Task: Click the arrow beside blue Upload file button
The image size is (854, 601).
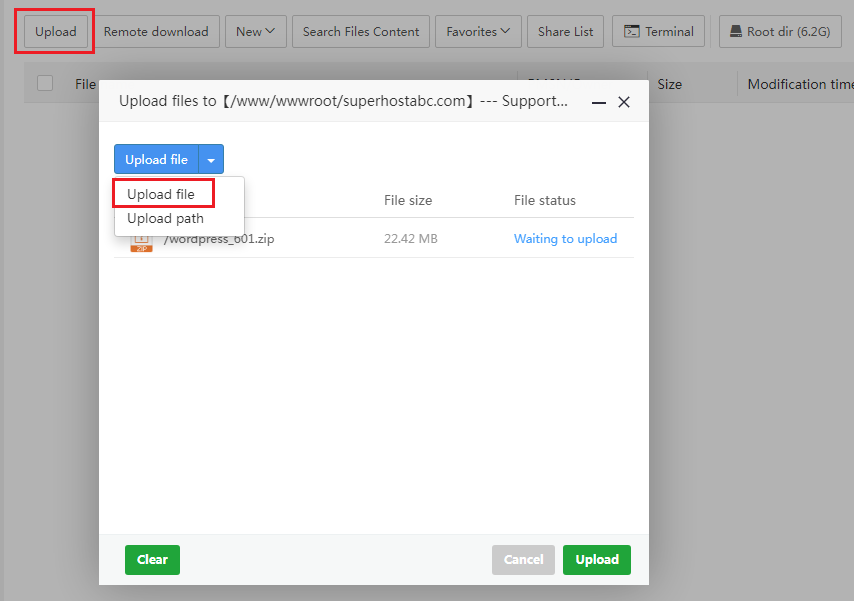Action: [x=211, y=160]
